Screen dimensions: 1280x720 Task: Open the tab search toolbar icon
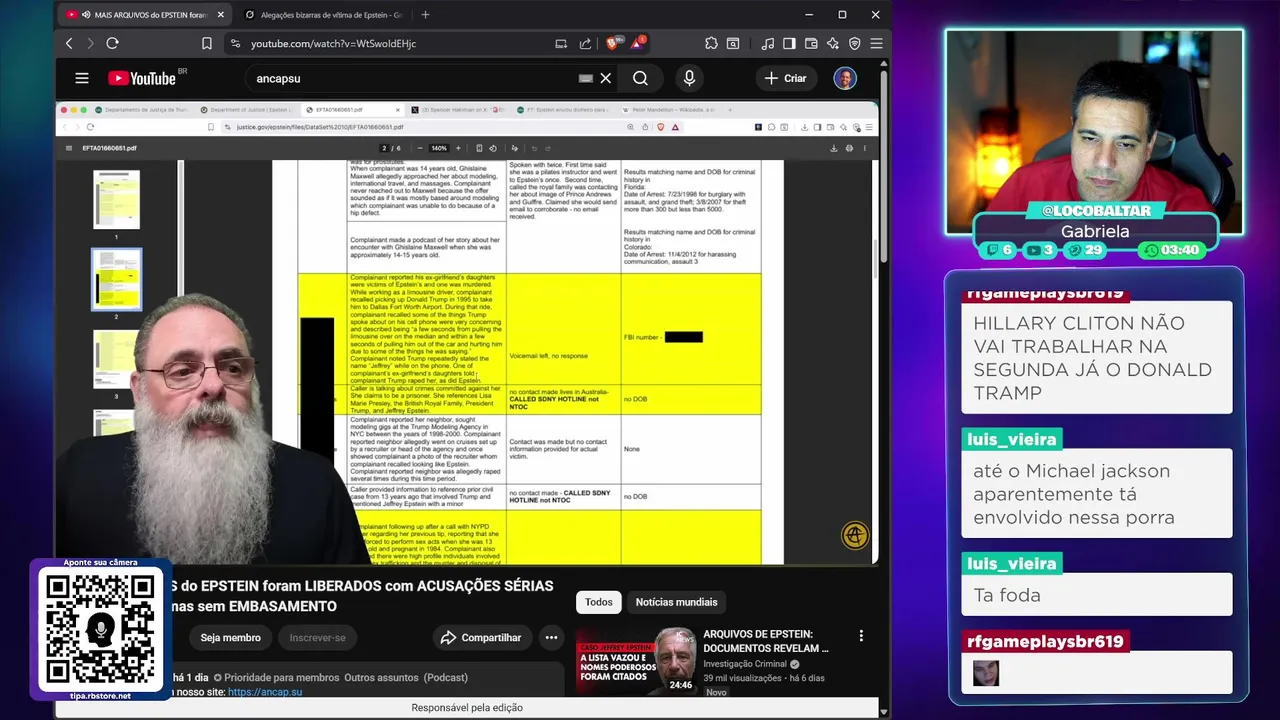[733, 43]
